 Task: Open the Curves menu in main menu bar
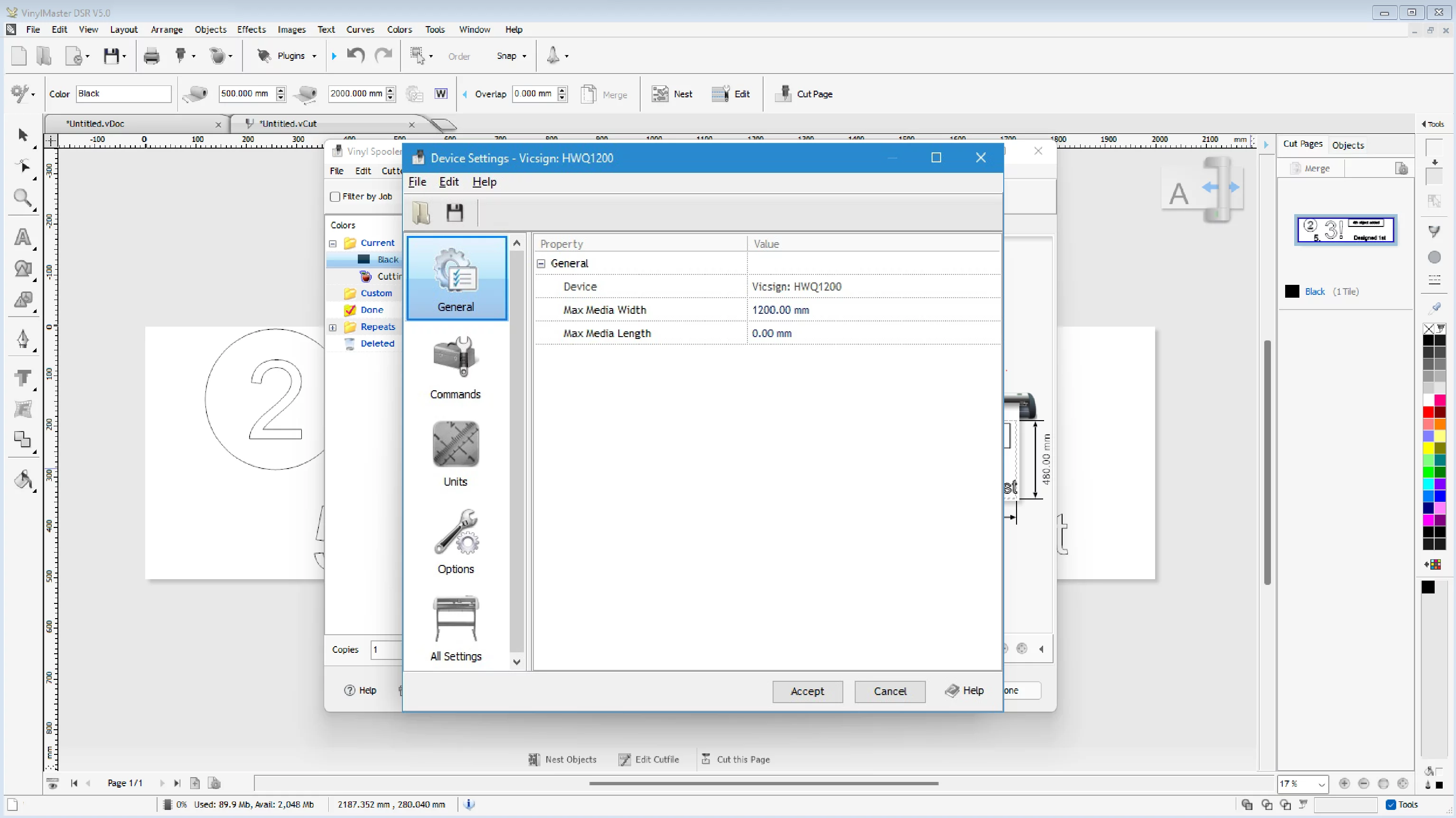click(x=360, y=29)
